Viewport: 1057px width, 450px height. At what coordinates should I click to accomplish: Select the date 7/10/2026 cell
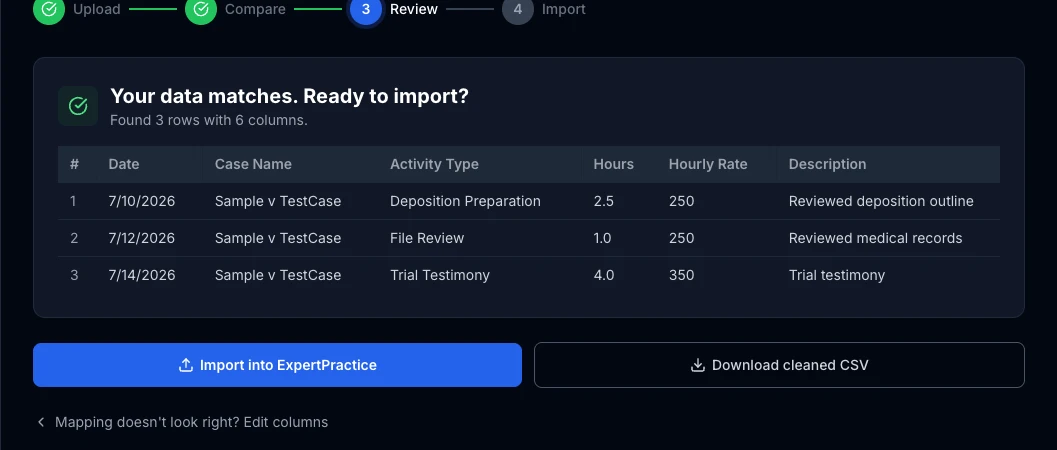[x=142, y=201]
